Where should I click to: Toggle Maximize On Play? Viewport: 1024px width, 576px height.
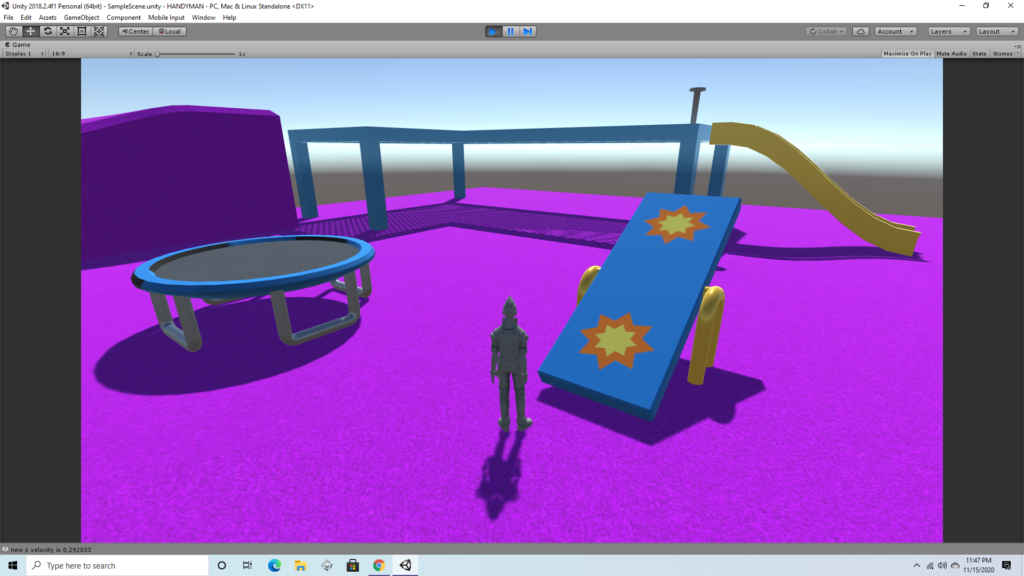pos(907,53)
